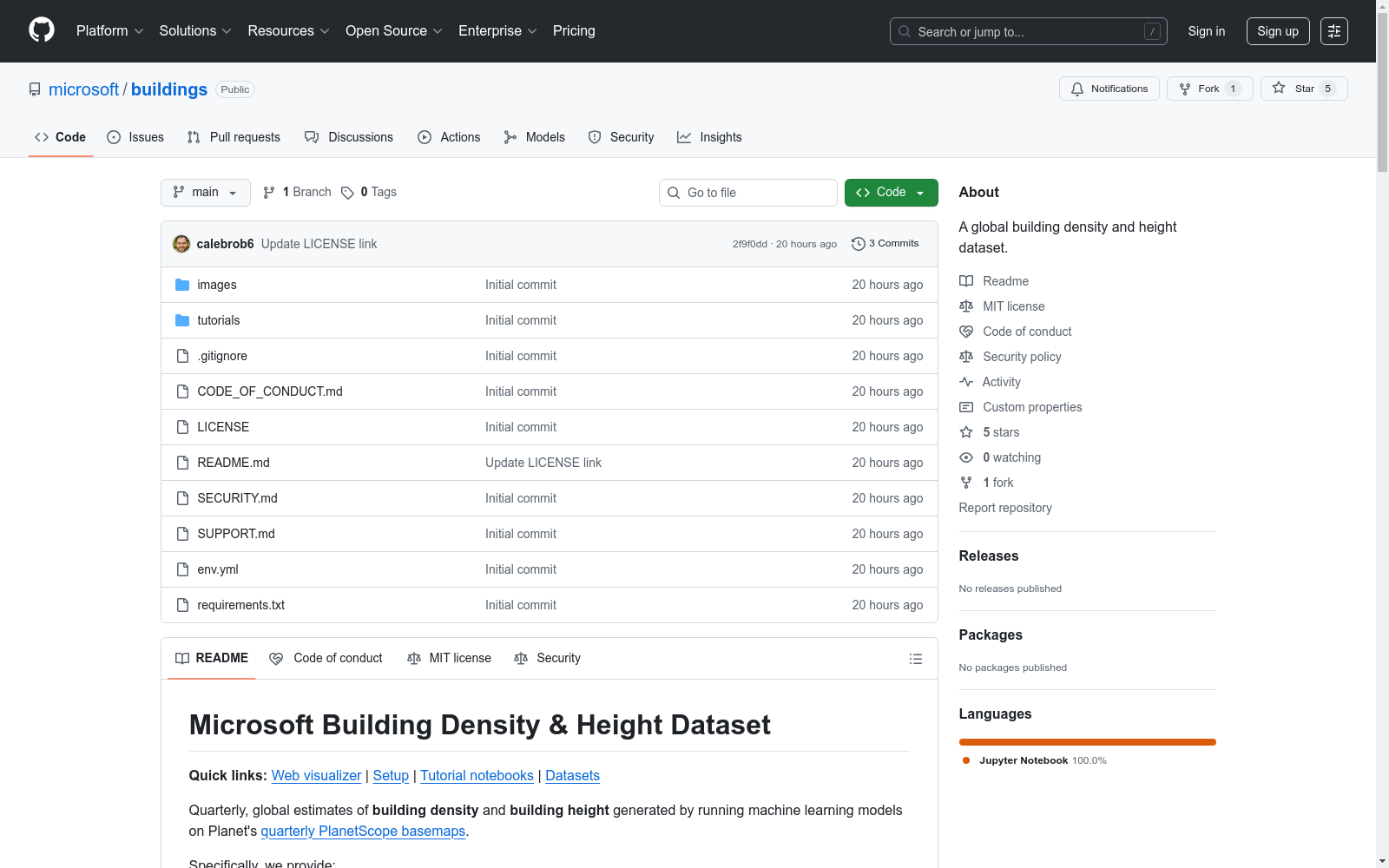Open the command palette icon in header

(1334, 31)
